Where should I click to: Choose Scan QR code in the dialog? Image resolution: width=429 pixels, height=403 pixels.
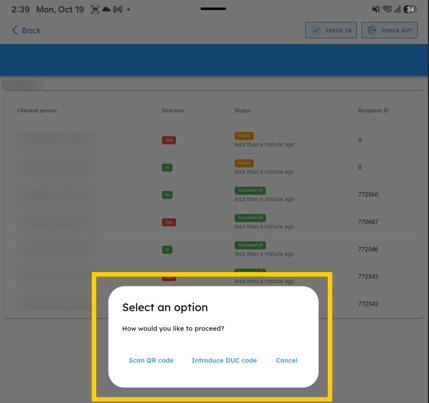(x=151, y=360)
